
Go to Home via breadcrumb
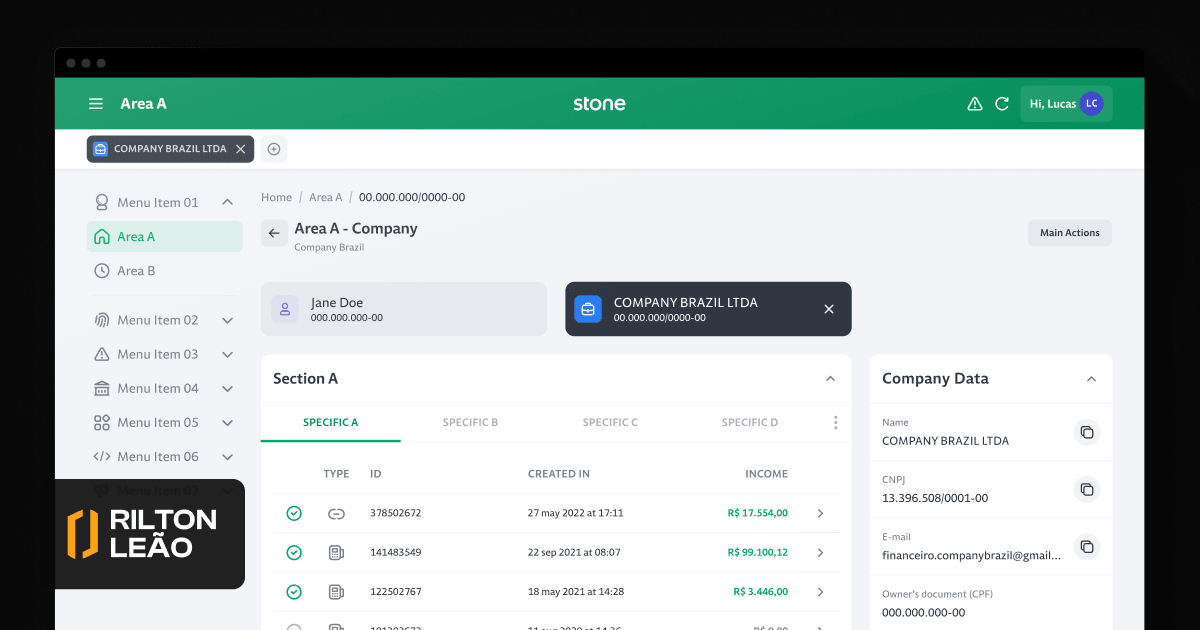point(276,198)
